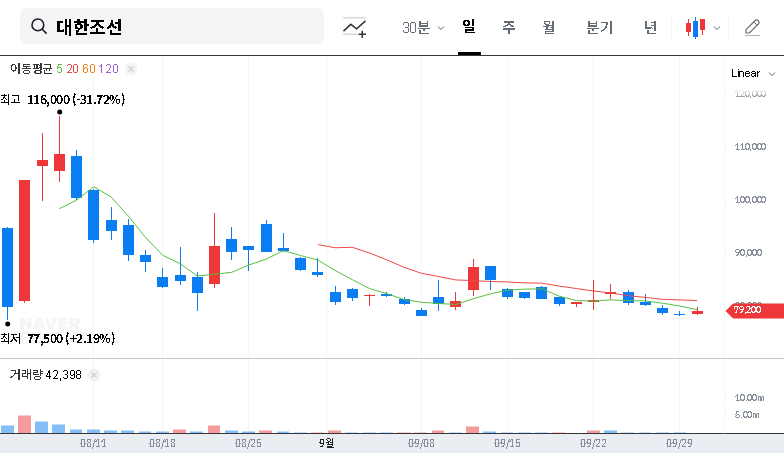This screenshot has height=453, width=784.
Task: Click the highest-price candle marker dot
Action: tap(60, 112)
